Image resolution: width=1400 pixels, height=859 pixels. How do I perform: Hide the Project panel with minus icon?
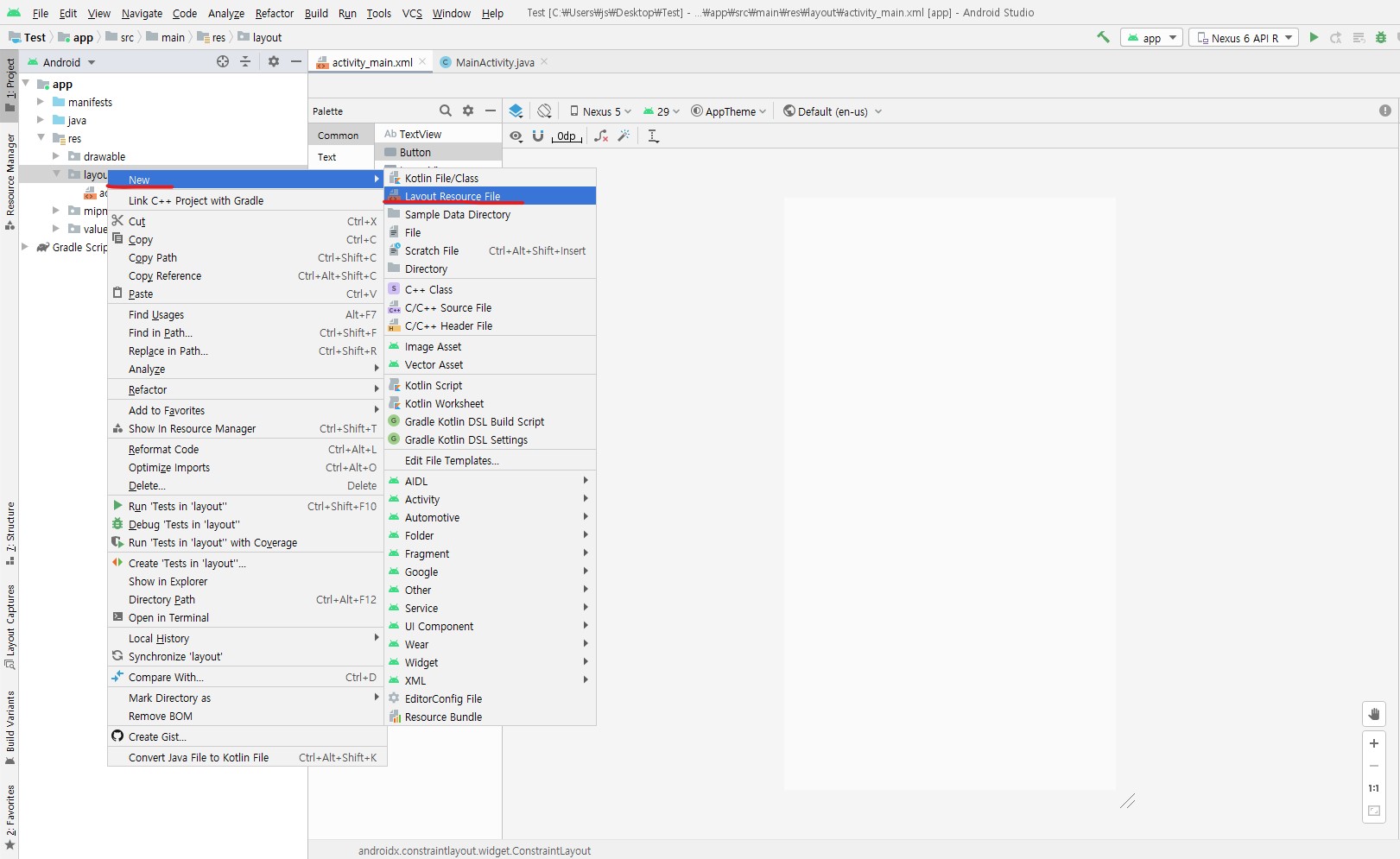pos(296,61)
